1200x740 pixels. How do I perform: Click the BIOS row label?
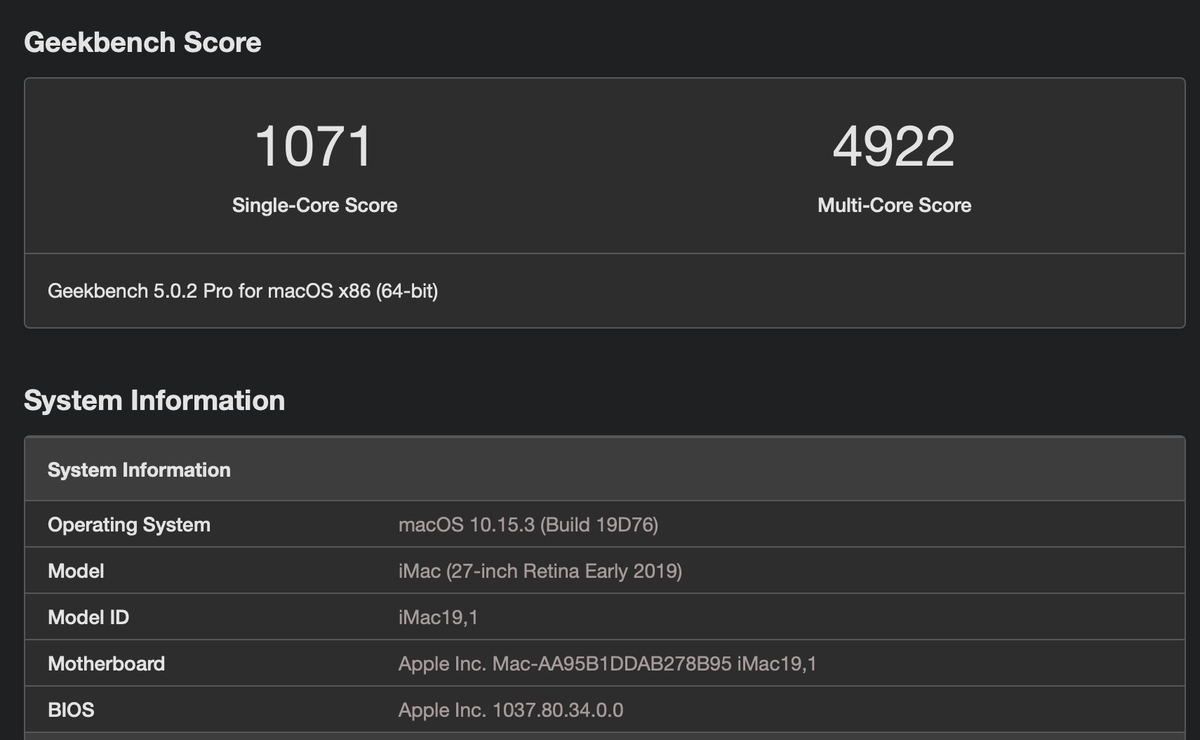point(71,710)
